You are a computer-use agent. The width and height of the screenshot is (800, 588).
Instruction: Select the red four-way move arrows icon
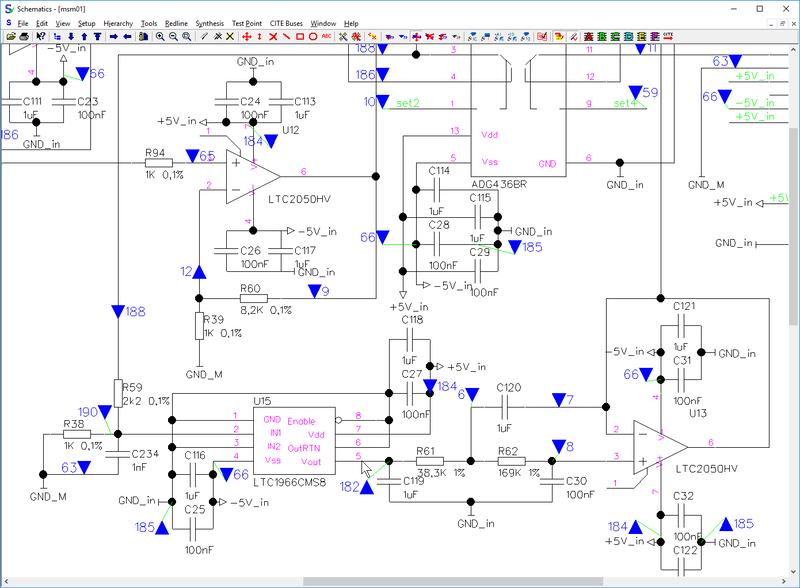pos(246,36)
